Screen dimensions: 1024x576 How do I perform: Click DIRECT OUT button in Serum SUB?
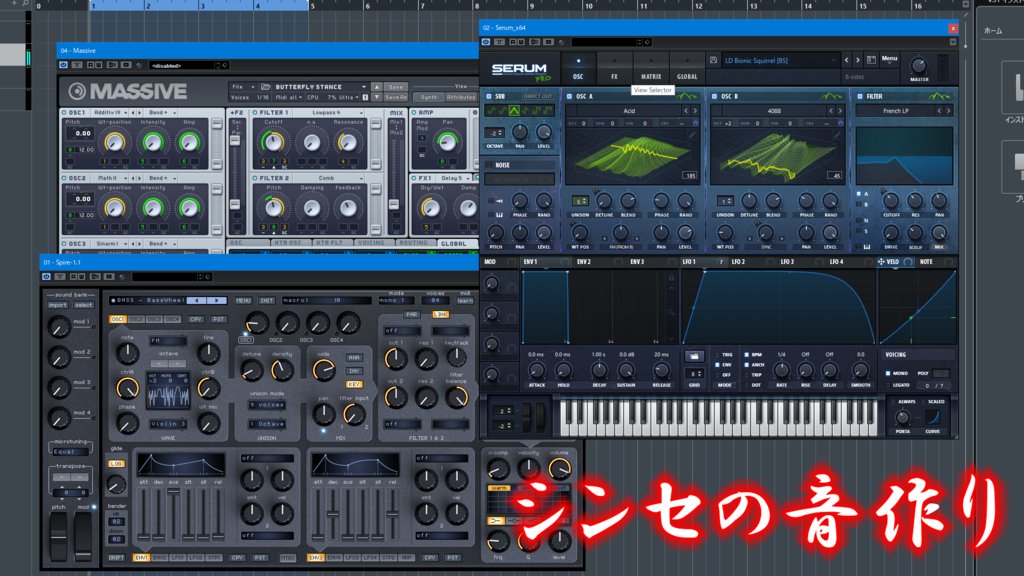click(x=537, y=96)
